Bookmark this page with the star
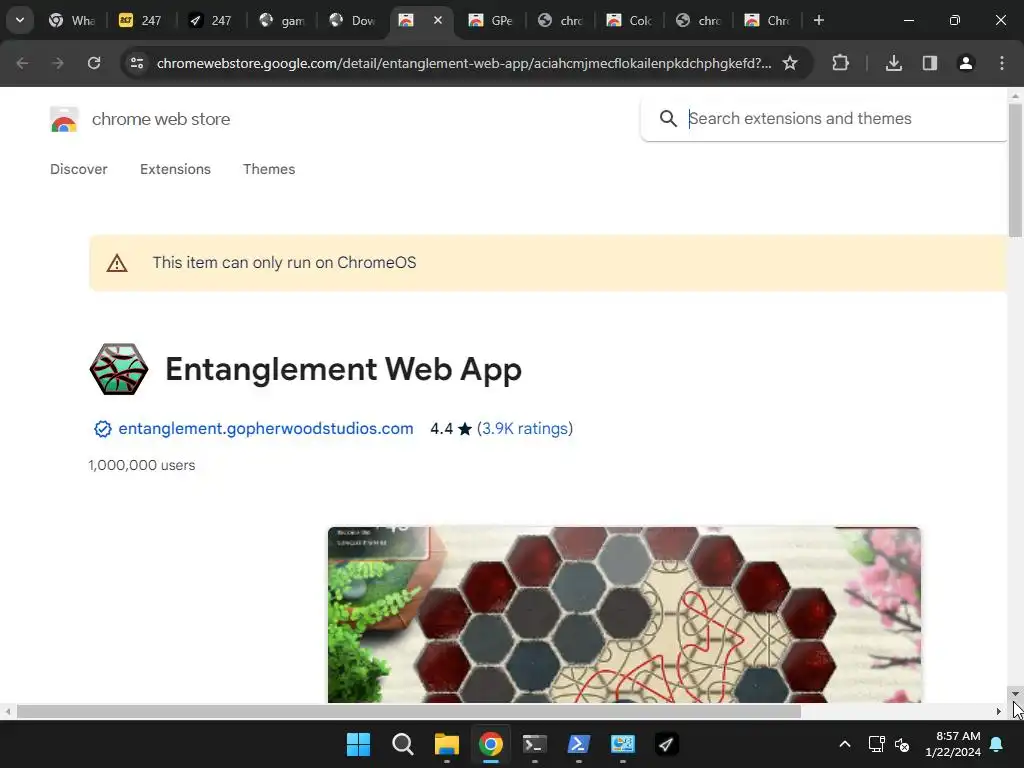 [x=790, y=63]
